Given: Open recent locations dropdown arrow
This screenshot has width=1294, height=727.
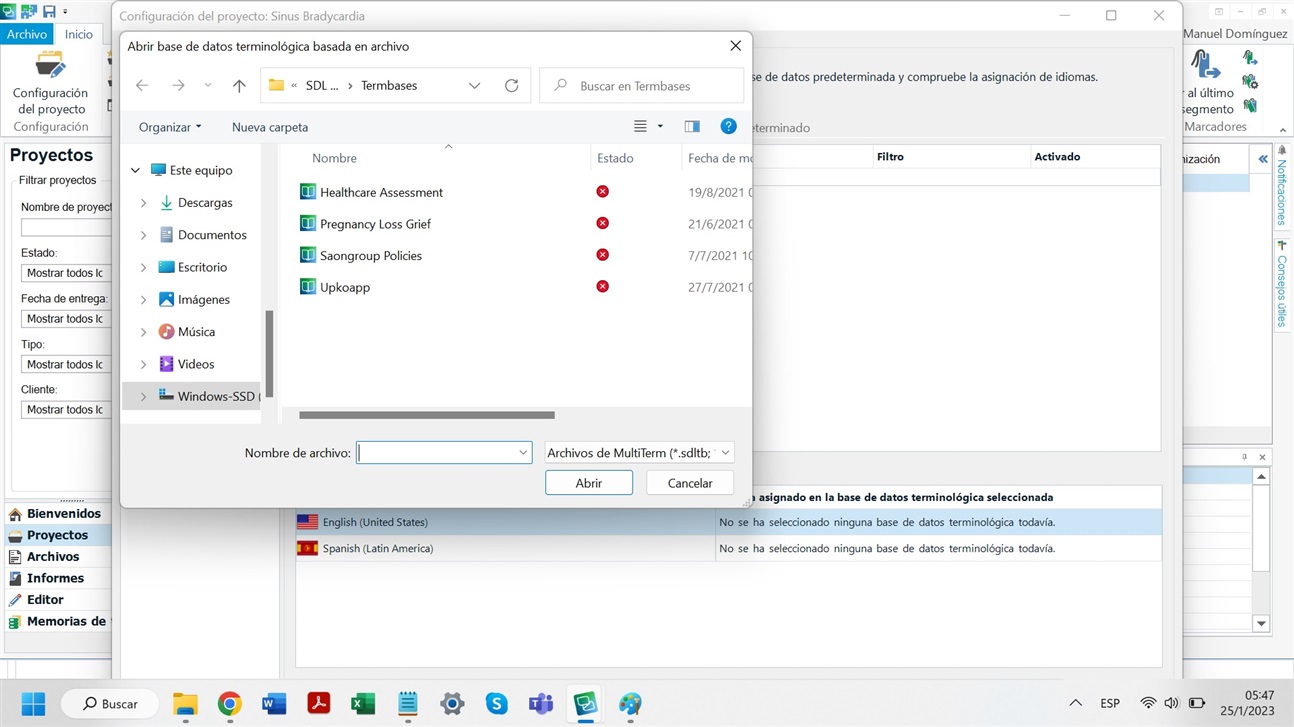Looking at the screenshot, I should click(208, 86).
